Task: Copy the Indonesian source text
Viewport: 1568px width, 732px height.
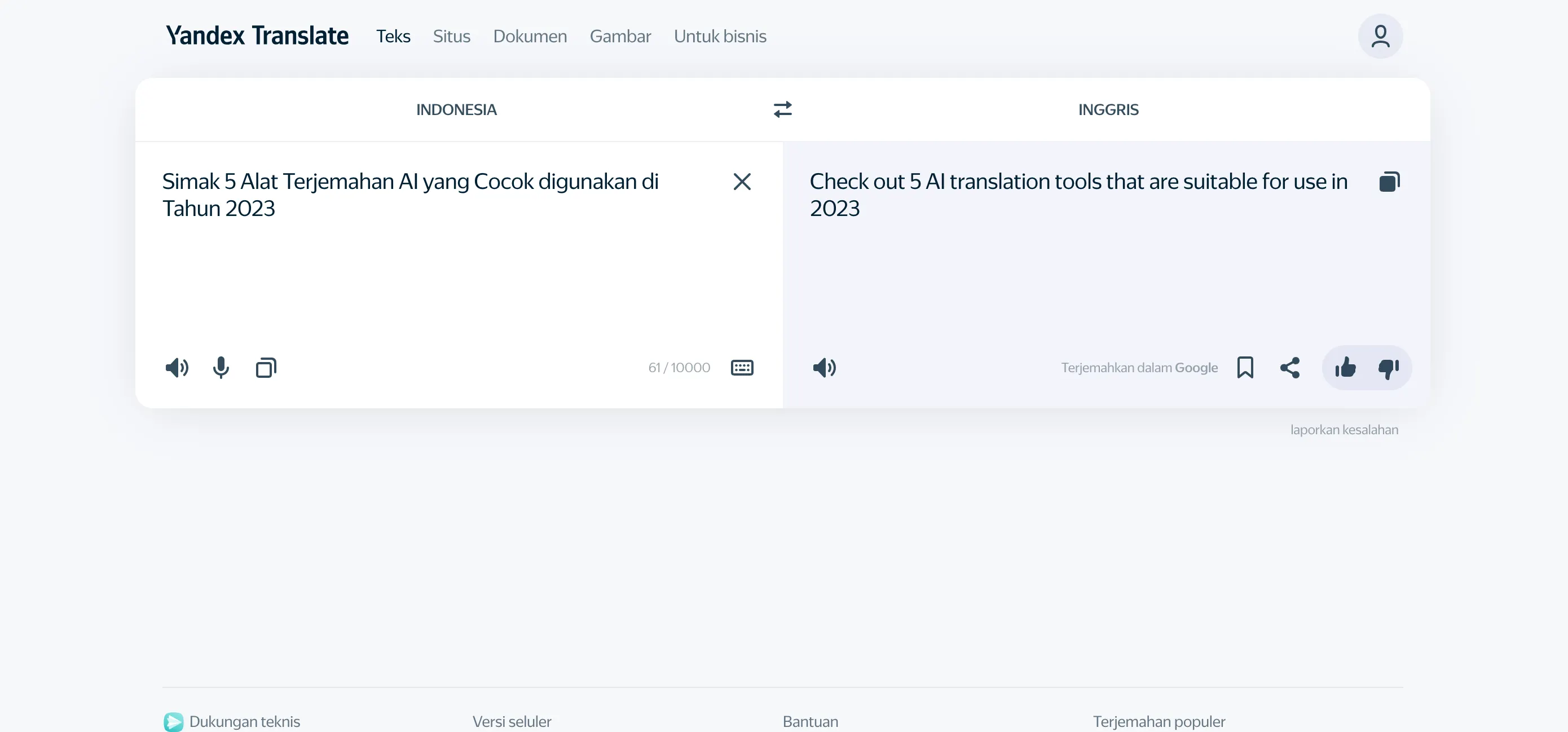Action: (x=266, y=368)
